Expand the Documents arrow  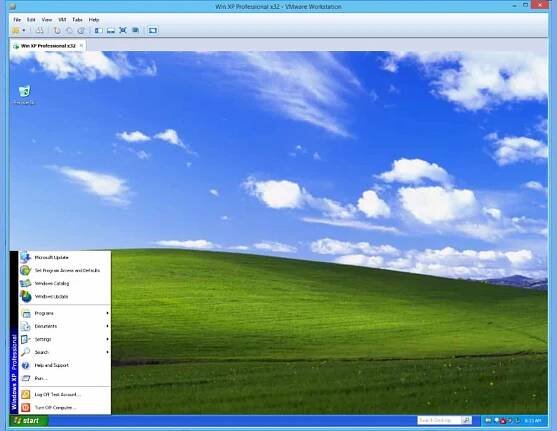[107, 326]
